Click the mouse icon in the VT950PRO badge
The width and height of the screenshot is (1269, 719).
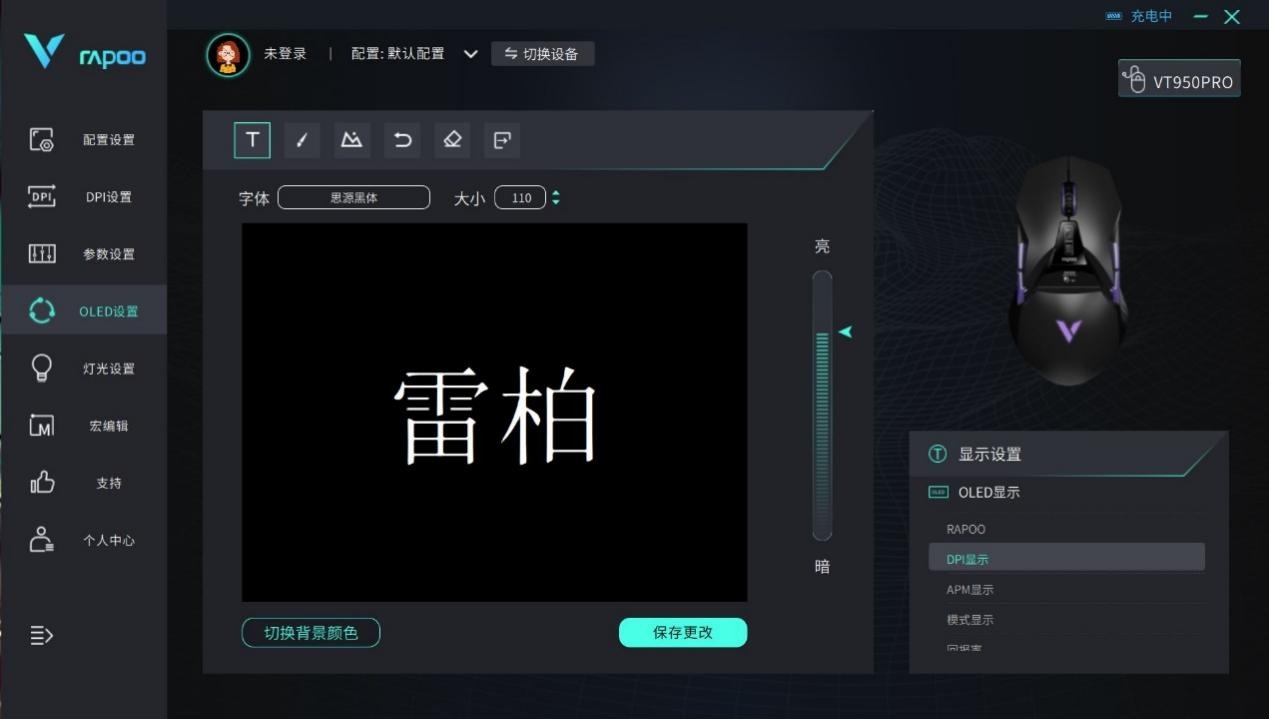pos(1134,79)
